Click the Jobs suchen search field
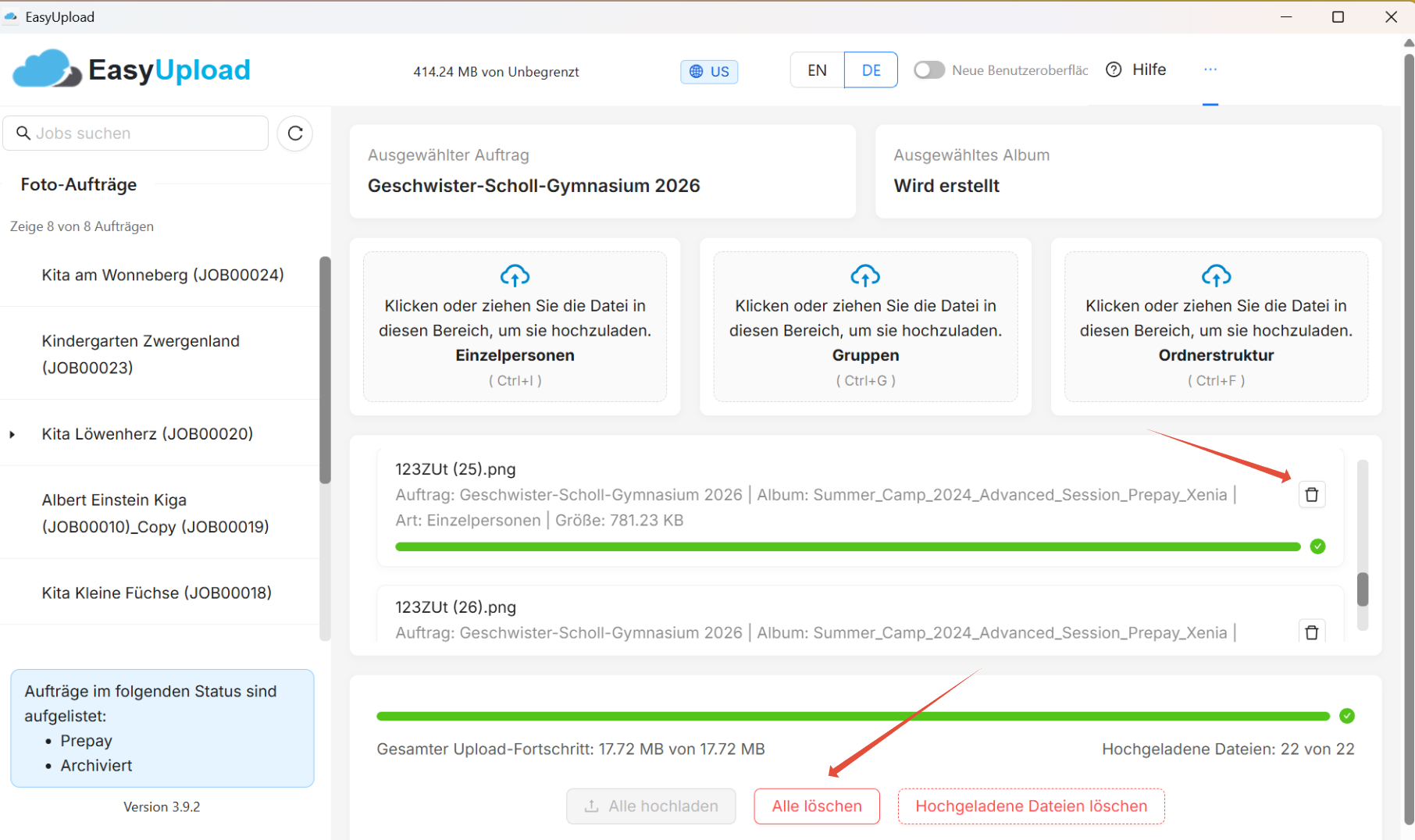1415x840 pixels. (136, 133)
